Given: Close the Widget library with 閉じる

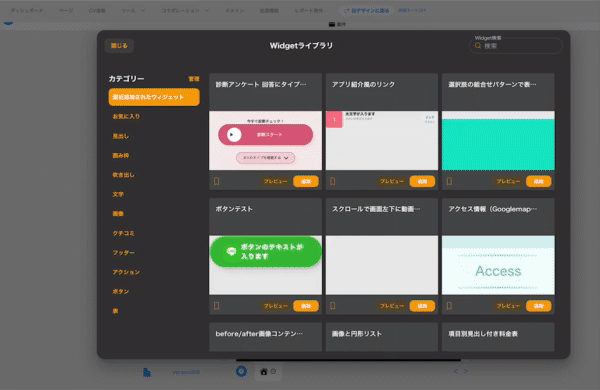Looking at the screenshot, I should [119, 46].
